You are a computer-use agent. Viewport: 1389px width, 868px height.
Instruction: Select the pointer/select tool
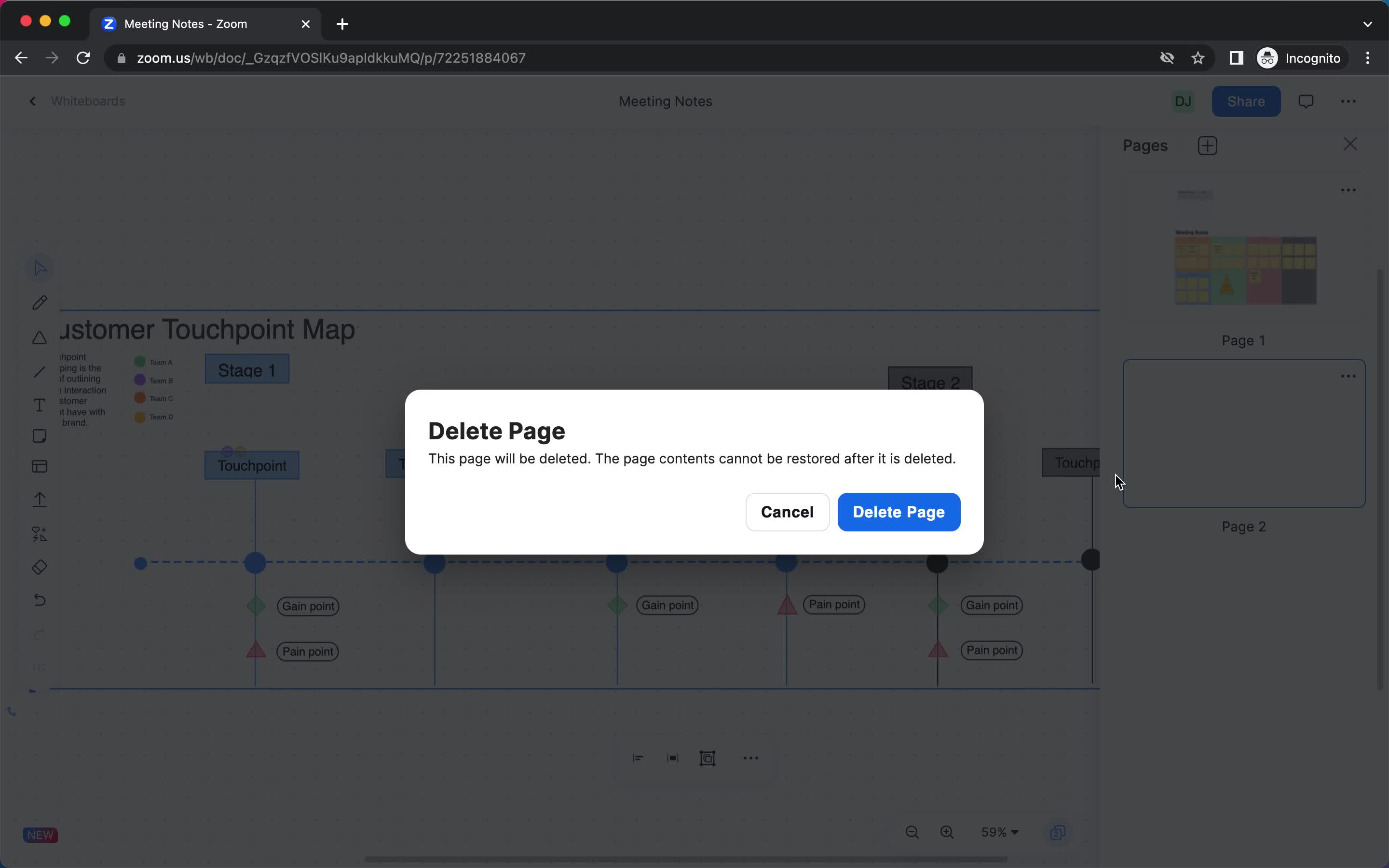point(40,268)
